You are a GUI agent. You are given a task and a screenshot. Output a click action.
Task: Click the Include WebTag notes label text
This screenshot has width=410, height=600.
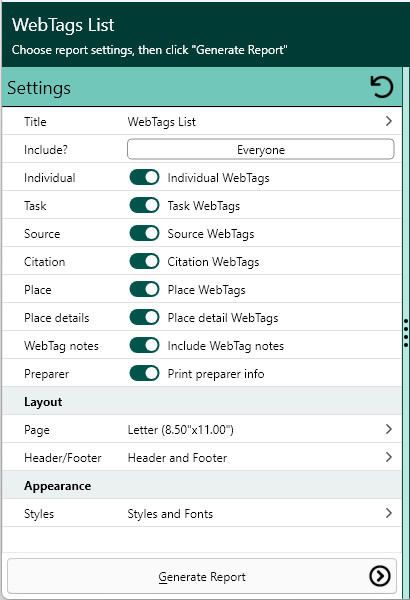tap(225, 346)
